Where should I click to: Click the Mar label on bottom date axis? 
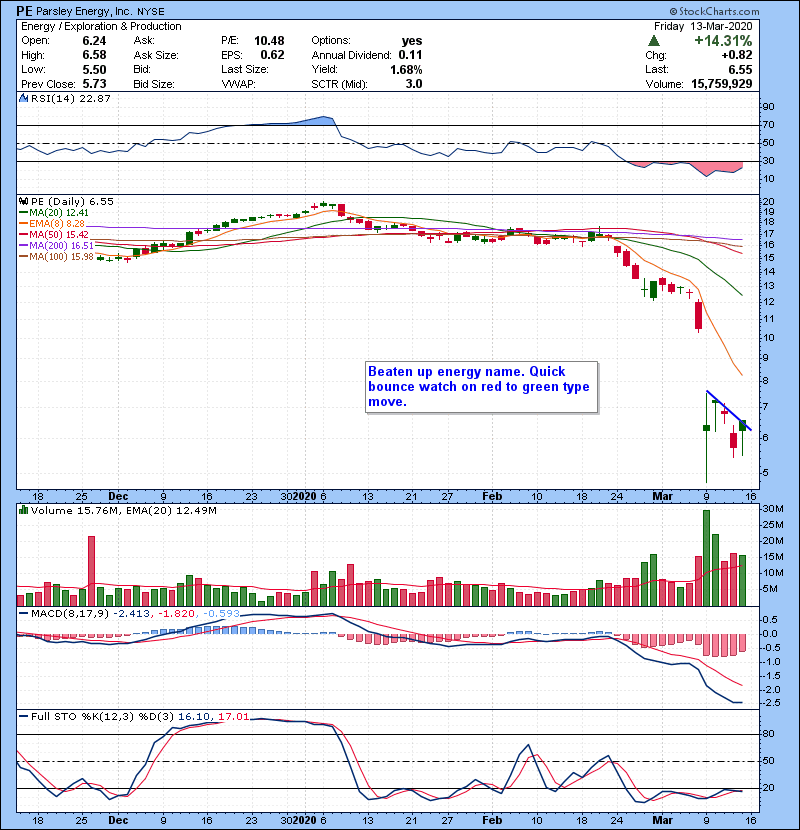[x=662, y=820]
